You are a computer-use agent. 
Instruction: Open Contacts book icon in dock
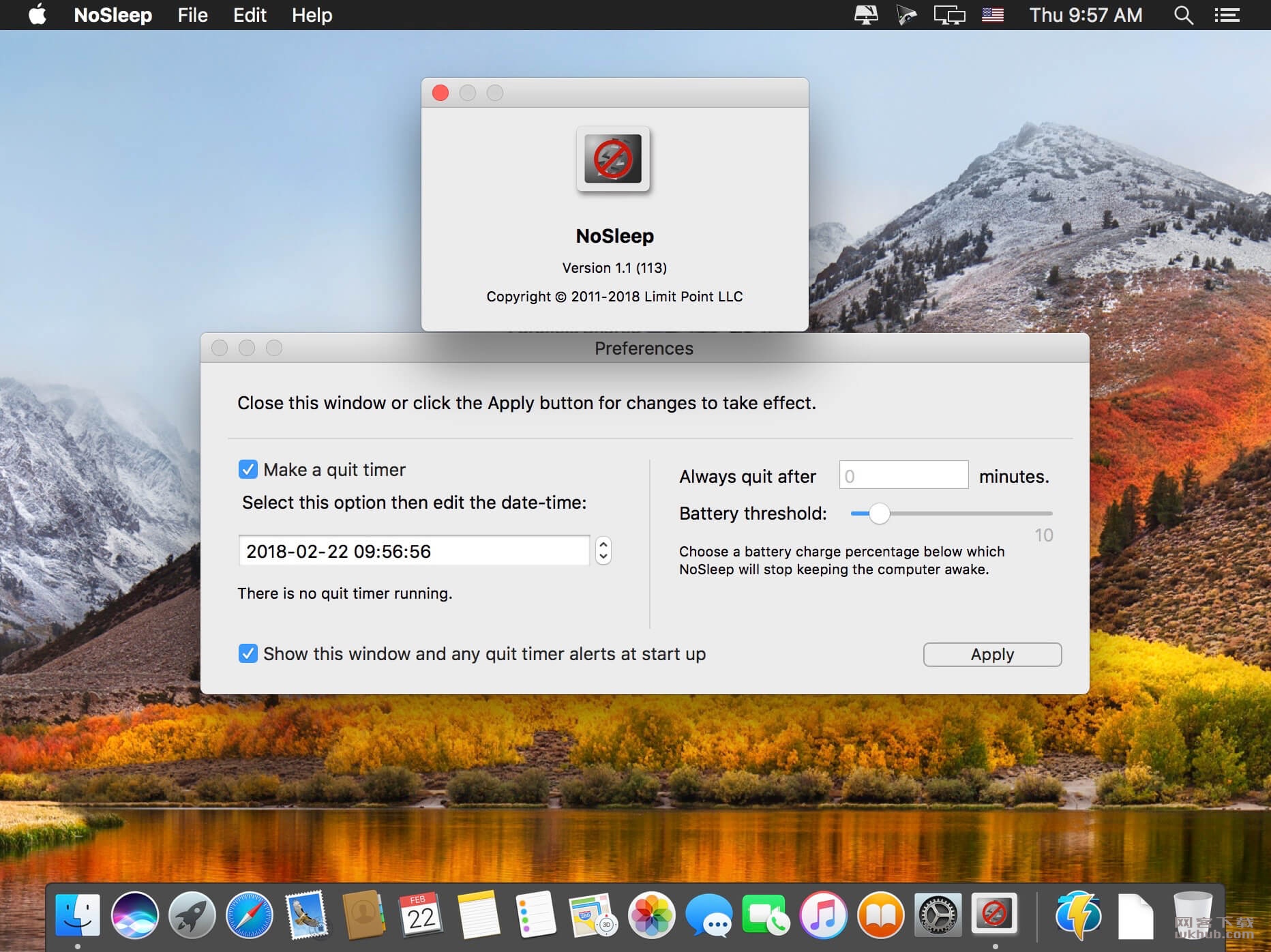click(363, 915)
